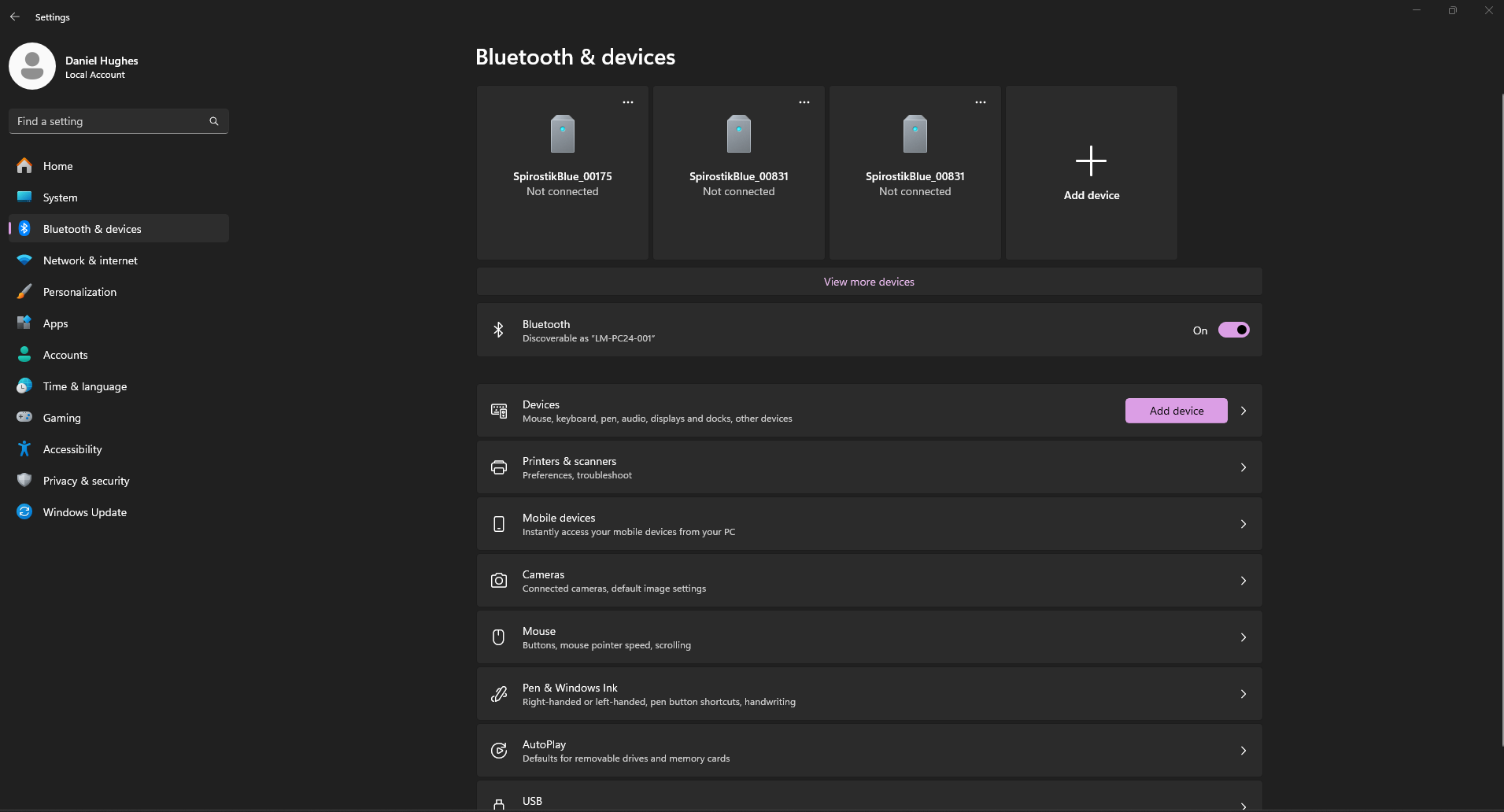This screenshot has height=812, width=1504.
Task: Open Mobile devices settings
Action: 869,524
